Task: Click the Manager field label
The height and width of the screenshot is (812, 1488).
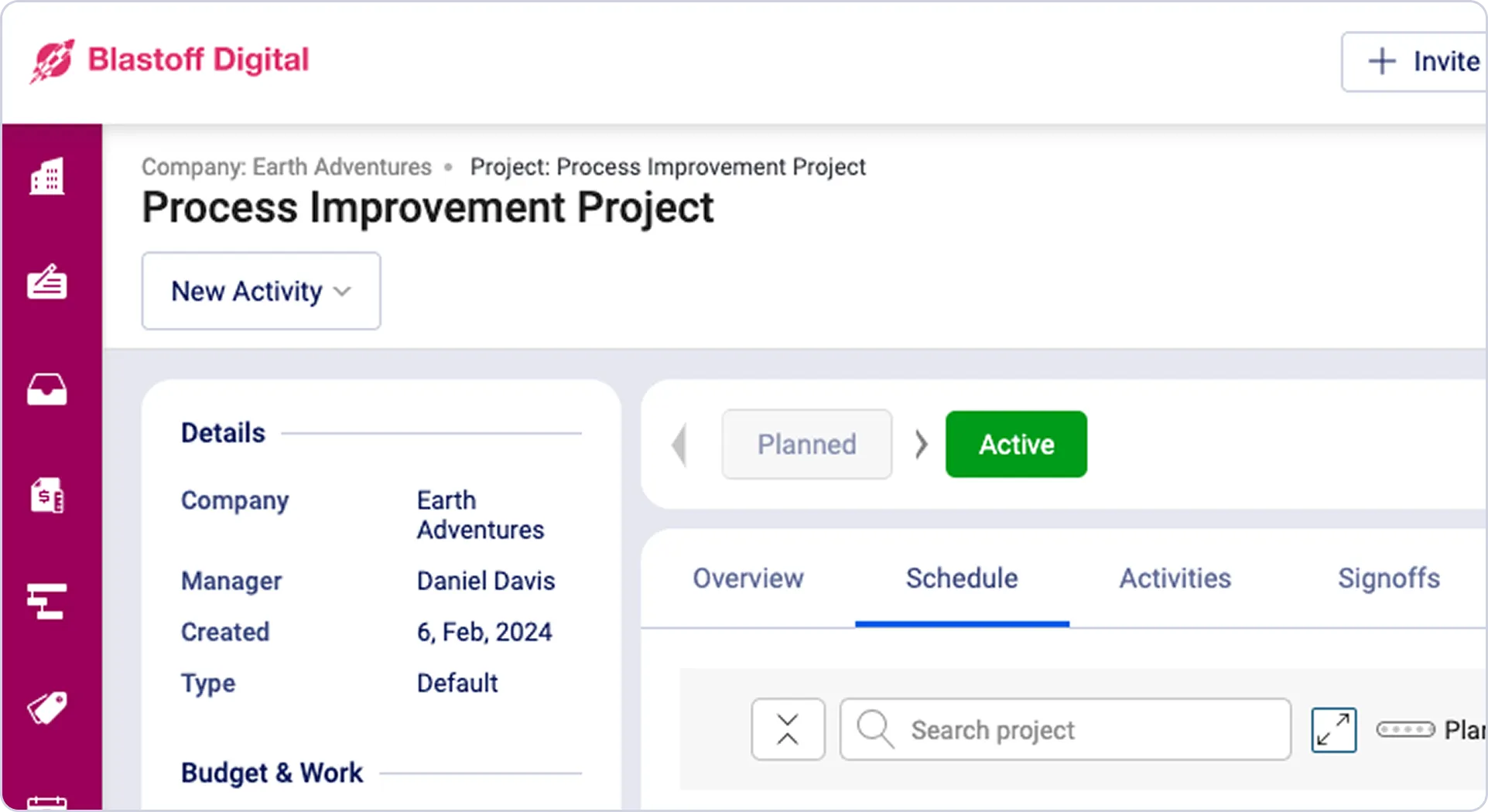Action: point(231,581)
